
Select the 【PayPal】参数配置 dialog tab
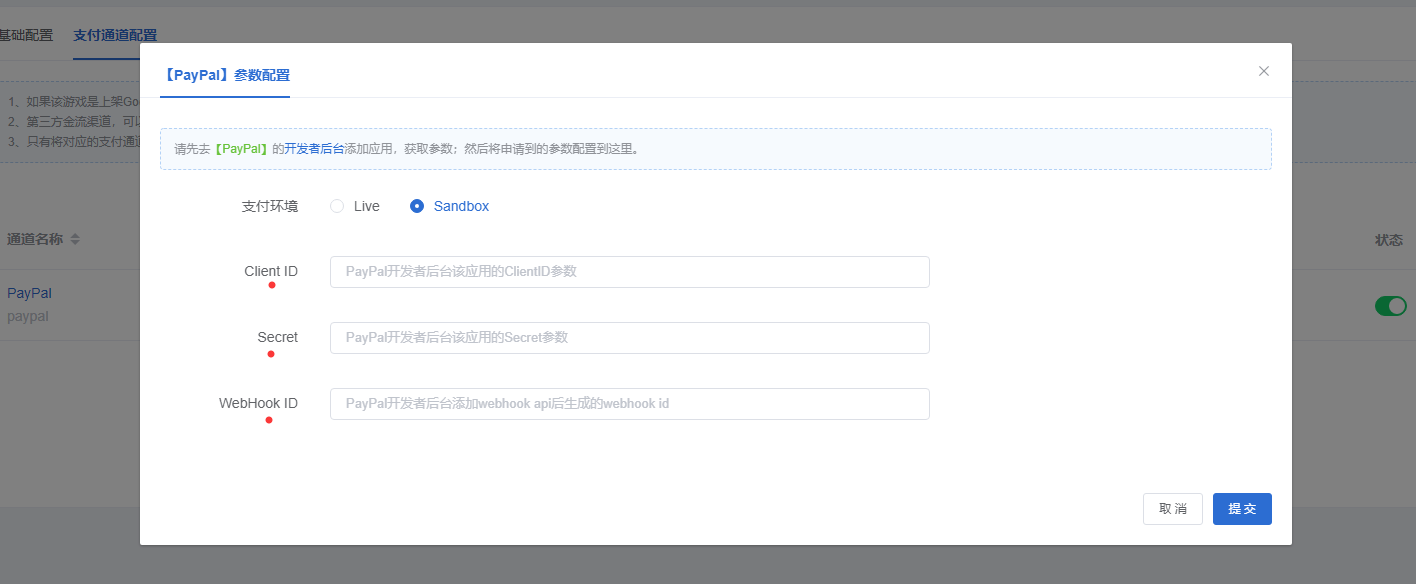click(x=225, y=75)
